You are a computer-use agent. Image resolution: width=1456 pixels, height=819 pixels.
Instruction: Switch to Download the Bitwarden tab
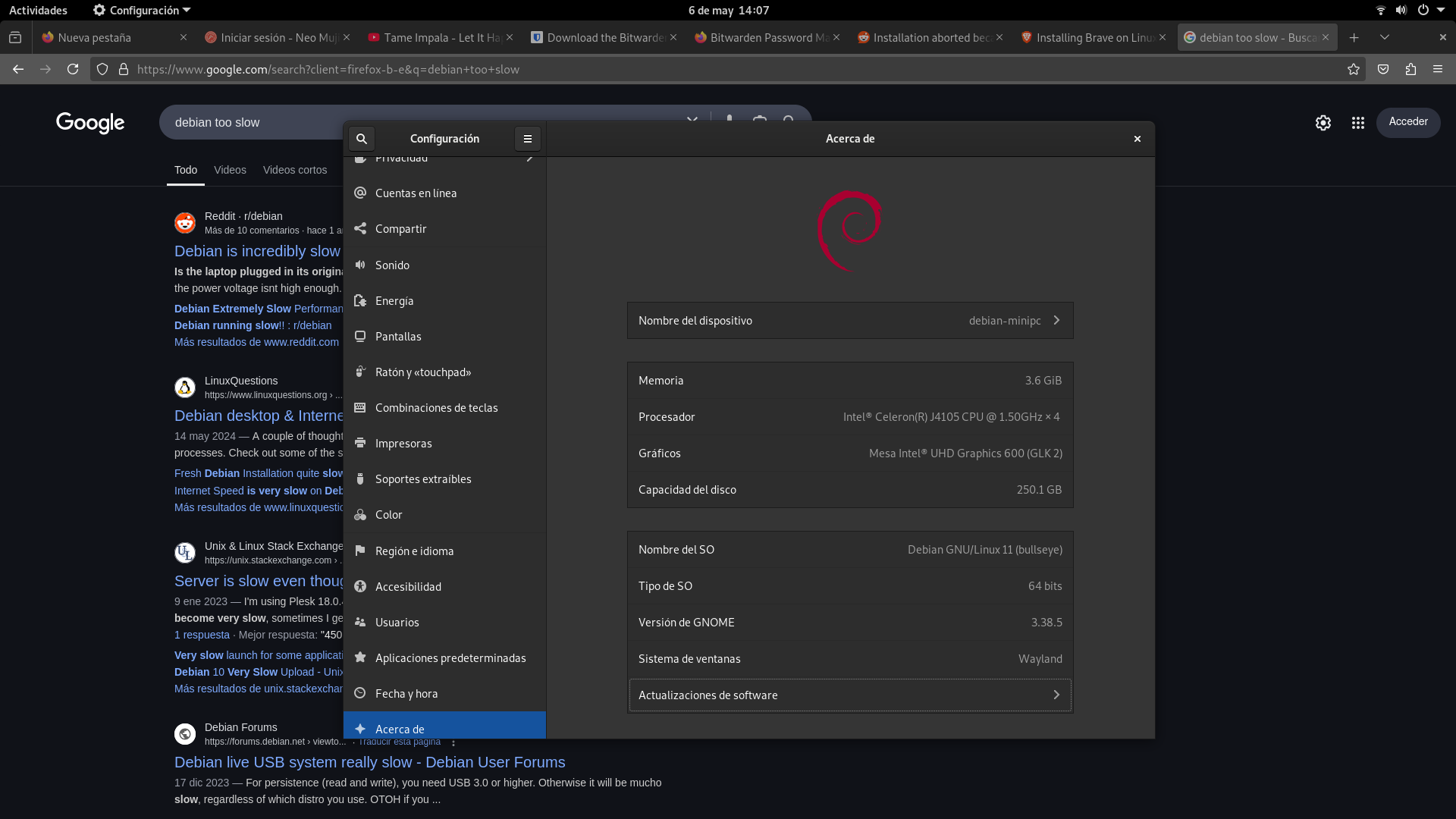tap(599, 37)
